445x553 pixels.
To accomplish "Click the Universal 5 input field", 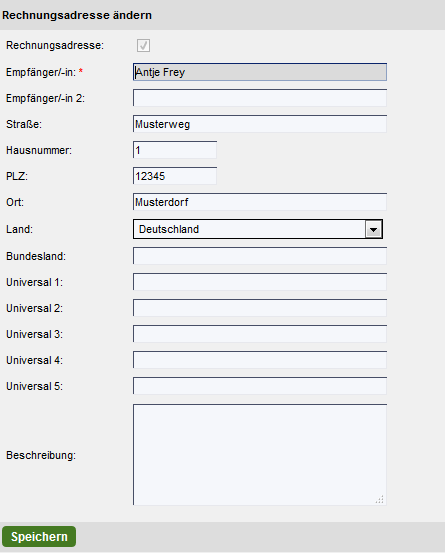I will tap(260, 386).
